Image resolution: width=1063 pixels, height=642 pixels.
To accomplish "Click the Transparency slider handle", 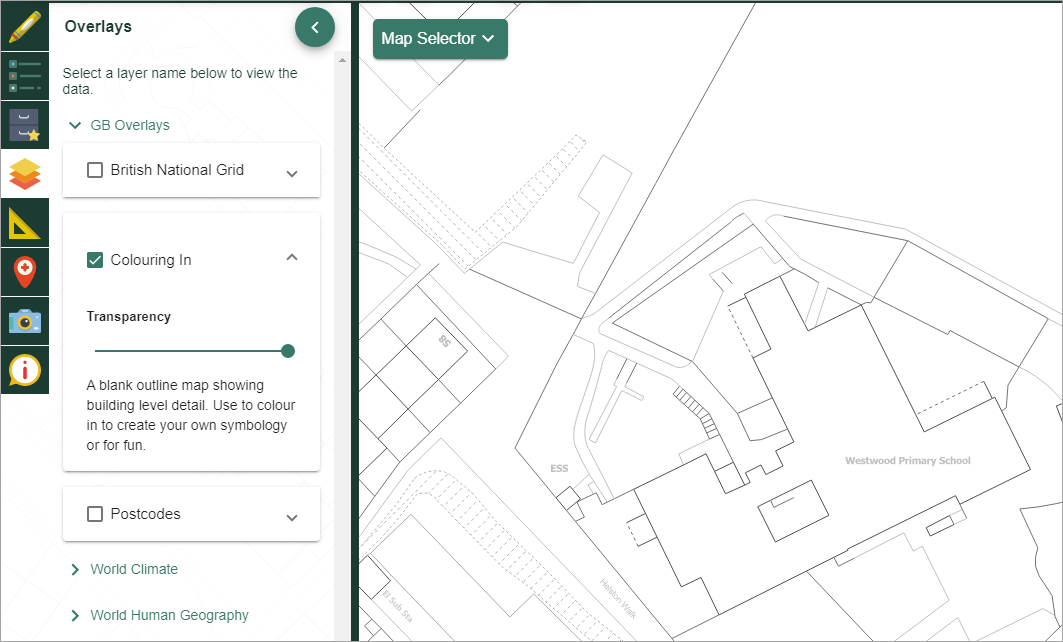I will (288, 351).
